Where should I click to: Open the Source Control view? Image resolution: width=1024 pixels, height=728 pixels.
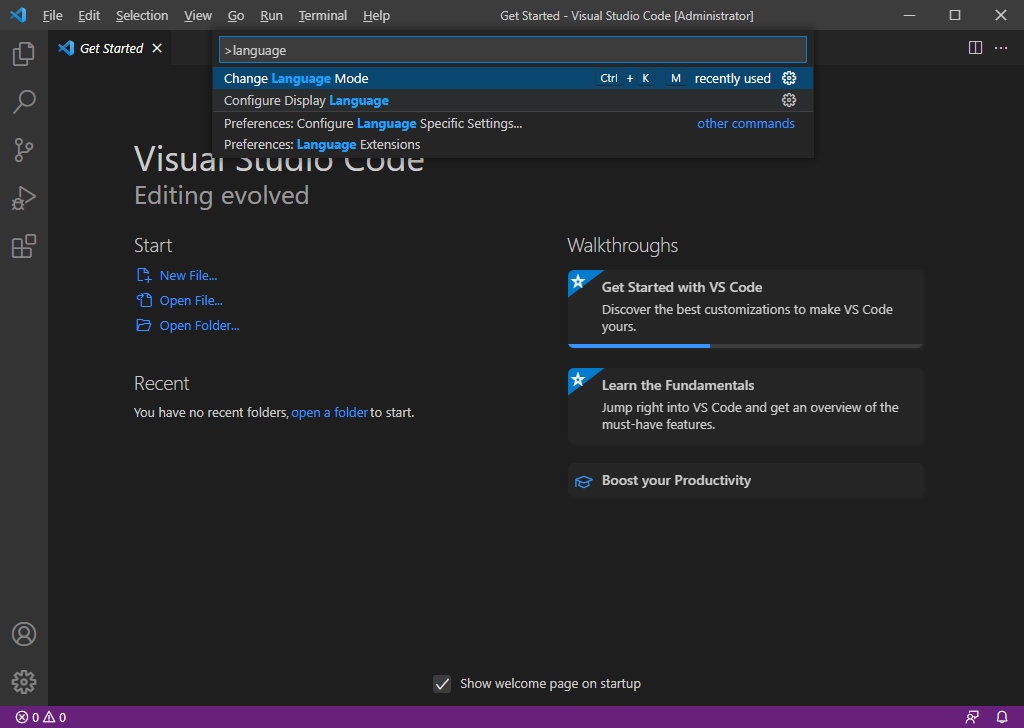pyautogui.click(x=24, y=150)
